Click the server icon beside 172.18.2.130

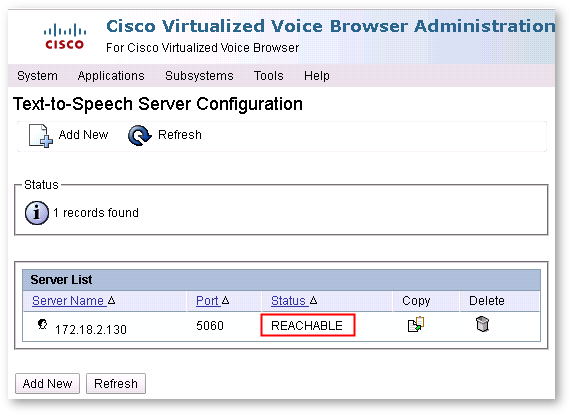(x=43, y=324)
